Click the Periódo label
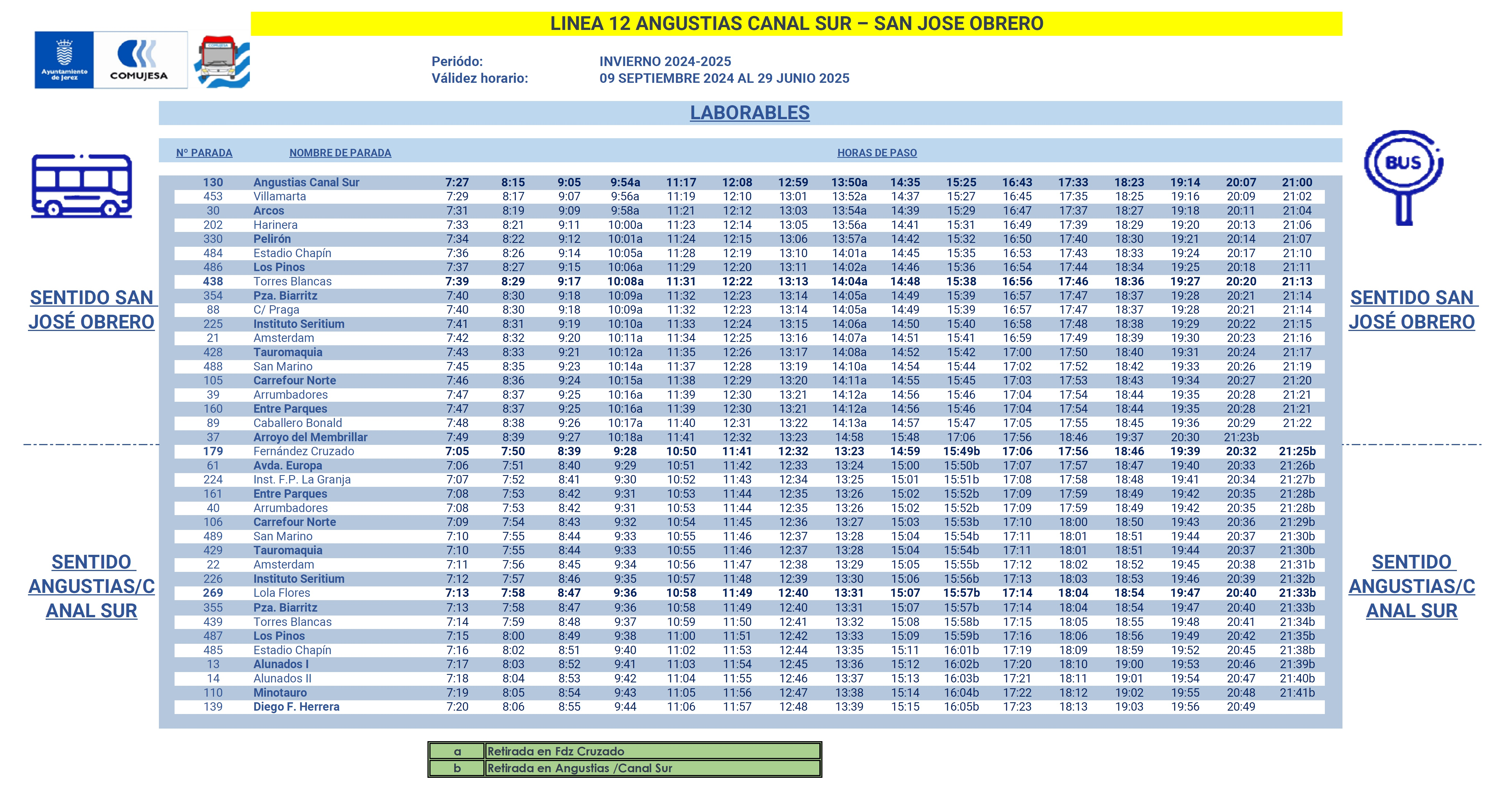Viewport: 1512px width, 789px height. (457, 62)
